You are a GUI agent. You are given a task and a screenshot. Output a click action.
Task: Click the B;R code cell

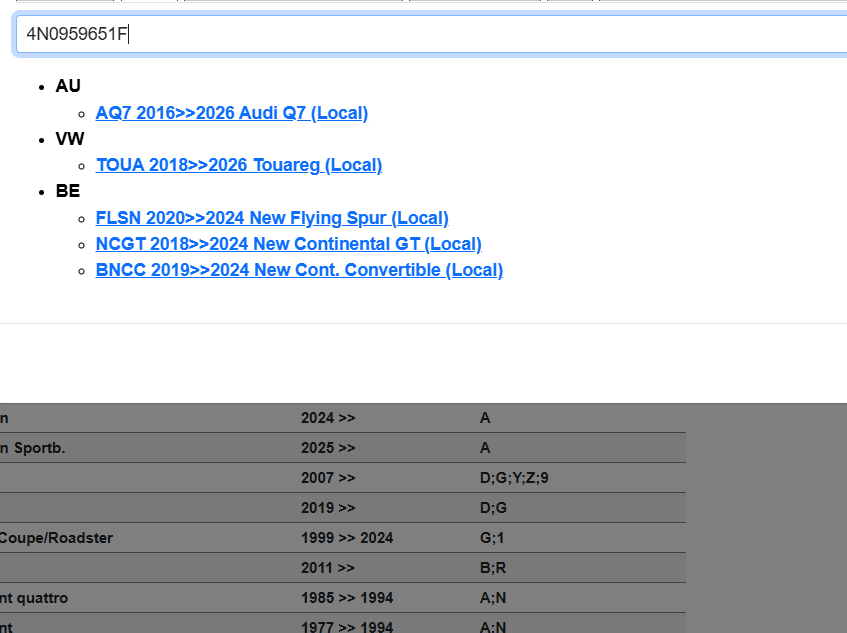493,568
